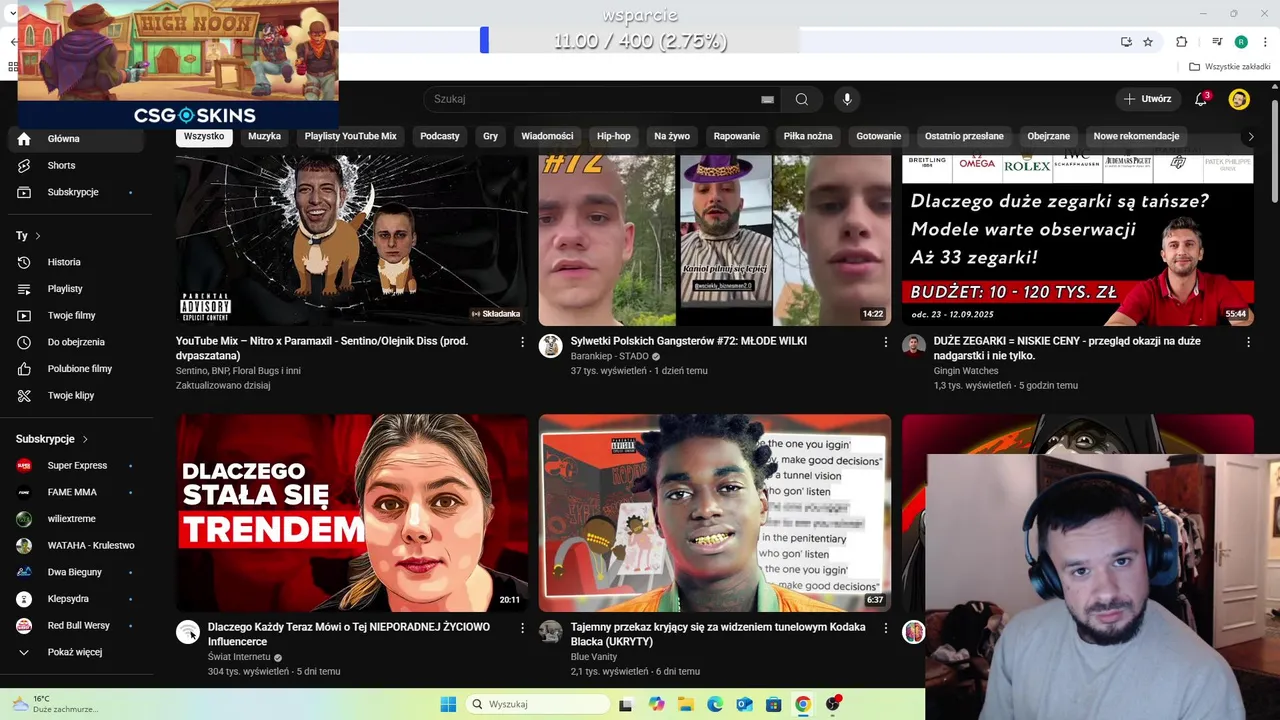Open Super Express subscription channel

point(76,465)
